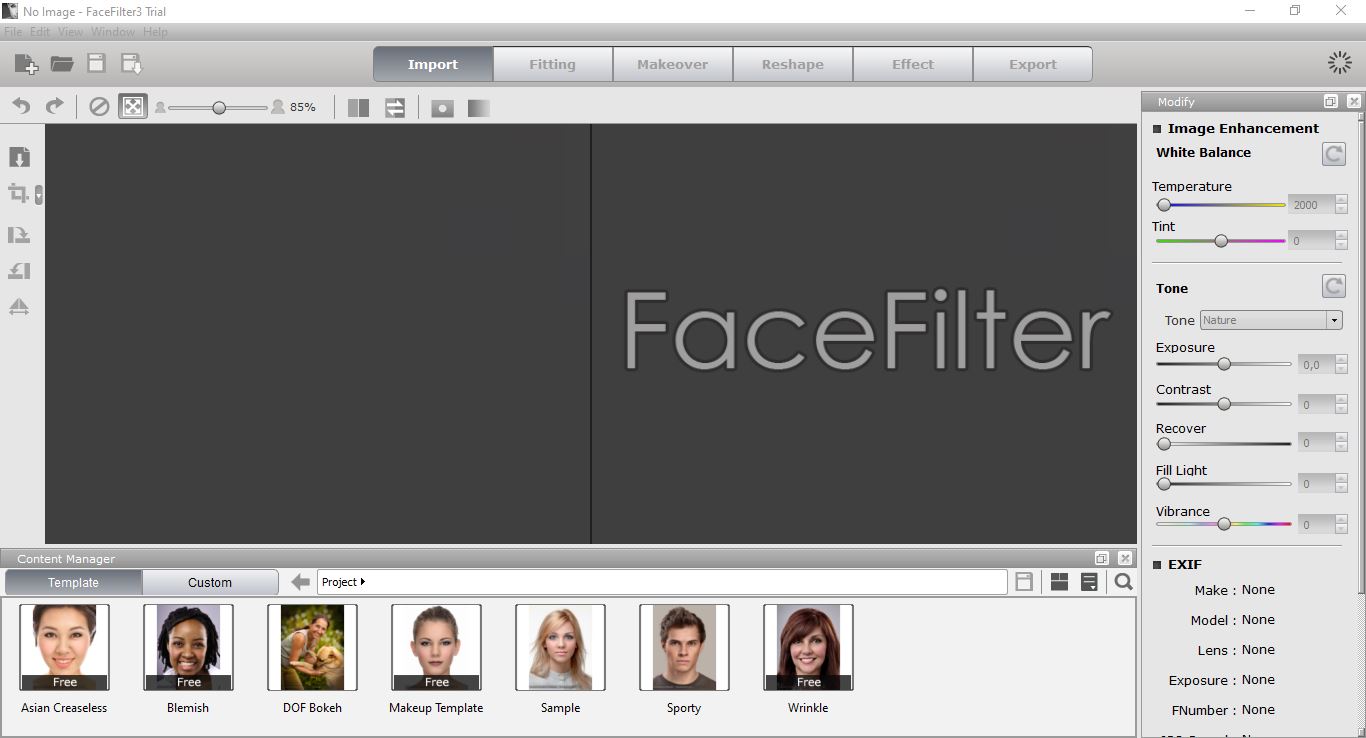The width and height of the screenshot is (1366, 738).
Task: Select the Custom tab in Content Manager
Action: 210,582
